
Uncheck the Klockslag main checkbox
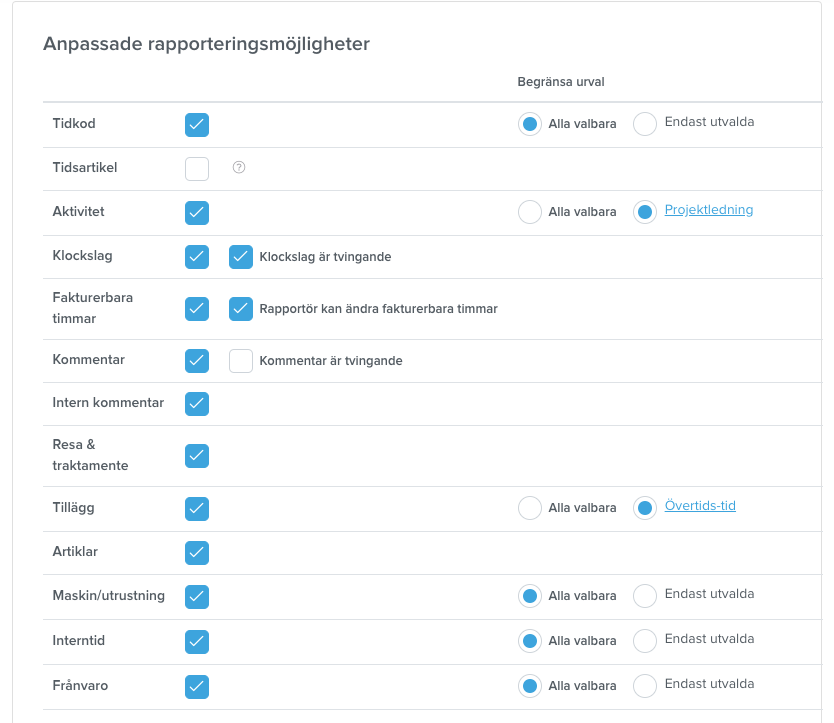[197, 257]
